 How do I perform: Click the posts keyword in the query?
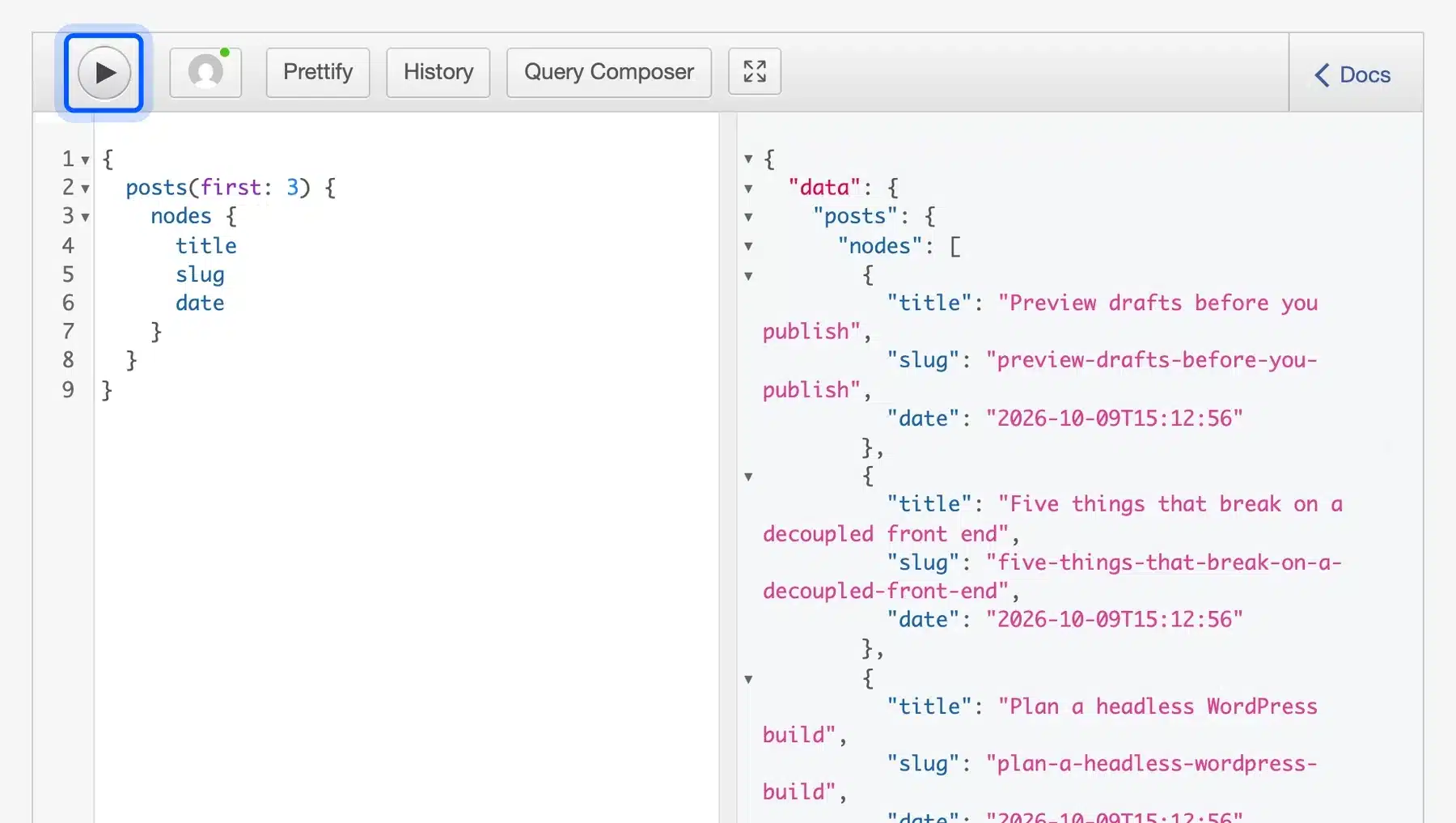tap(156, 188)
